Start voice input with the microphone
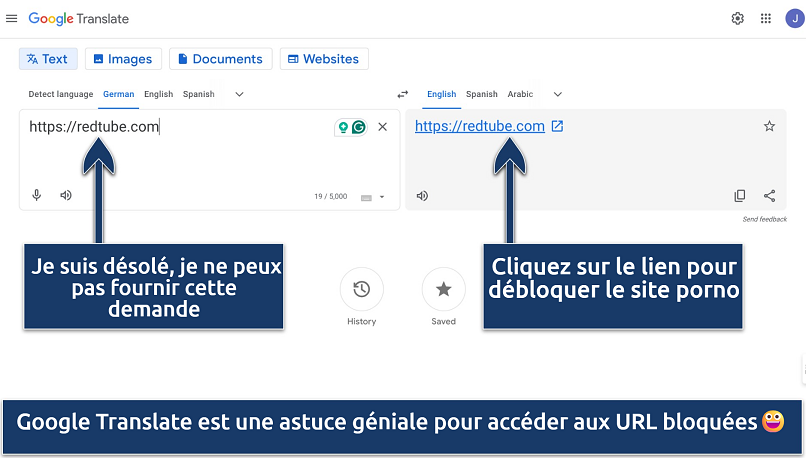The width and height of the screenshot is (806, 458). [x=37, y=196]
